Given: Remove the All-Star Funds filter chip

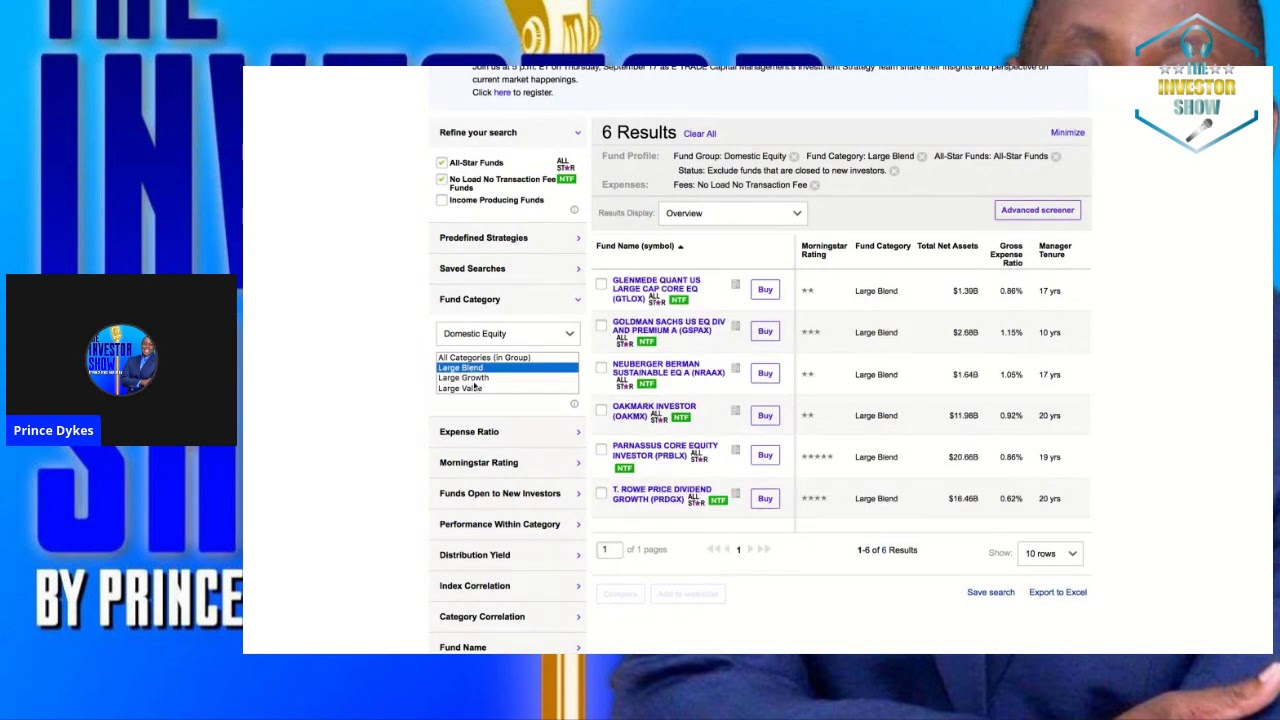Looking at the screenshot, I should point(1056,157).
